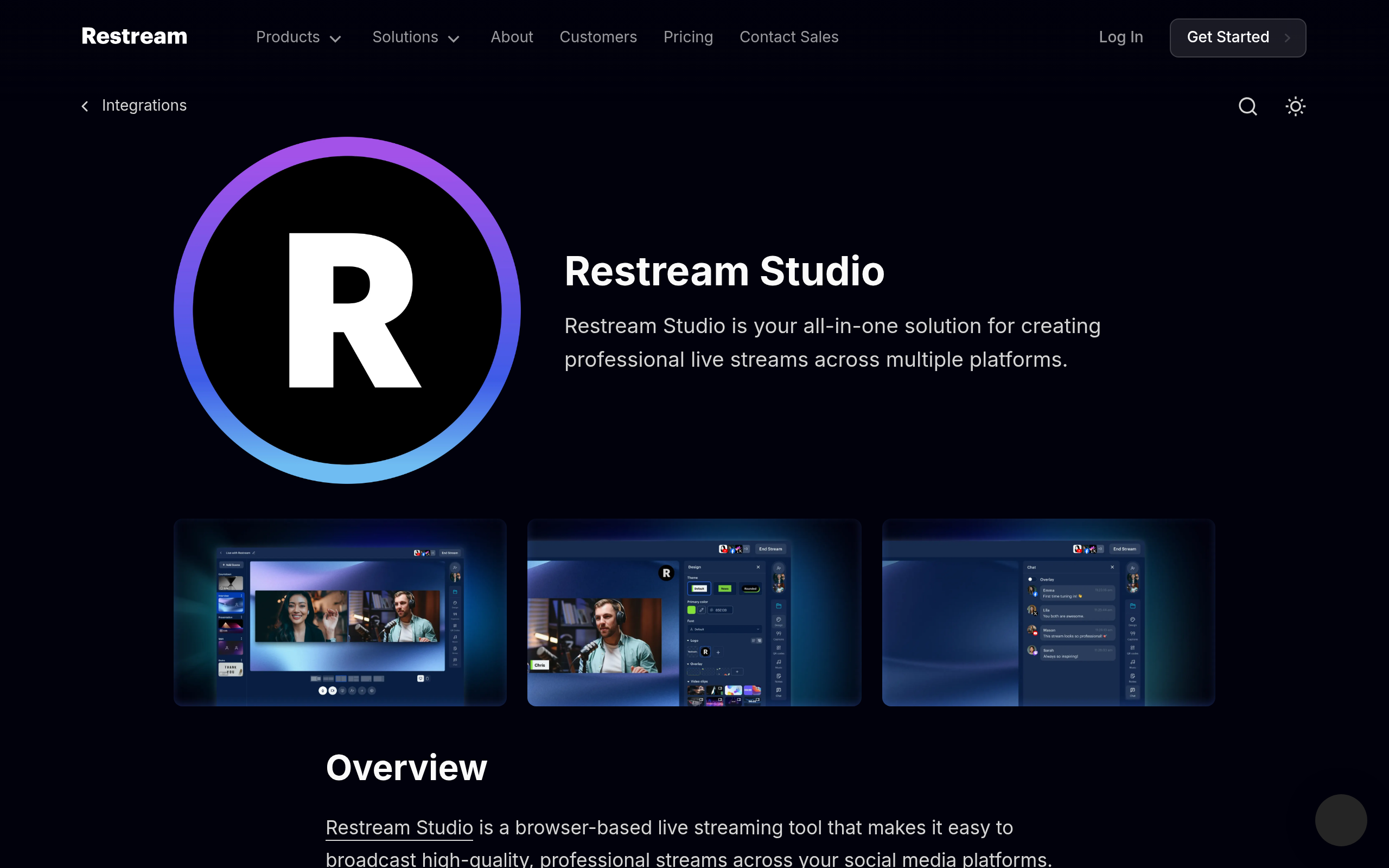The image size is (1389, 868).
Task: Open the Chat overlay screenshot thumbnail
Action: click(x=1048, y=612)
